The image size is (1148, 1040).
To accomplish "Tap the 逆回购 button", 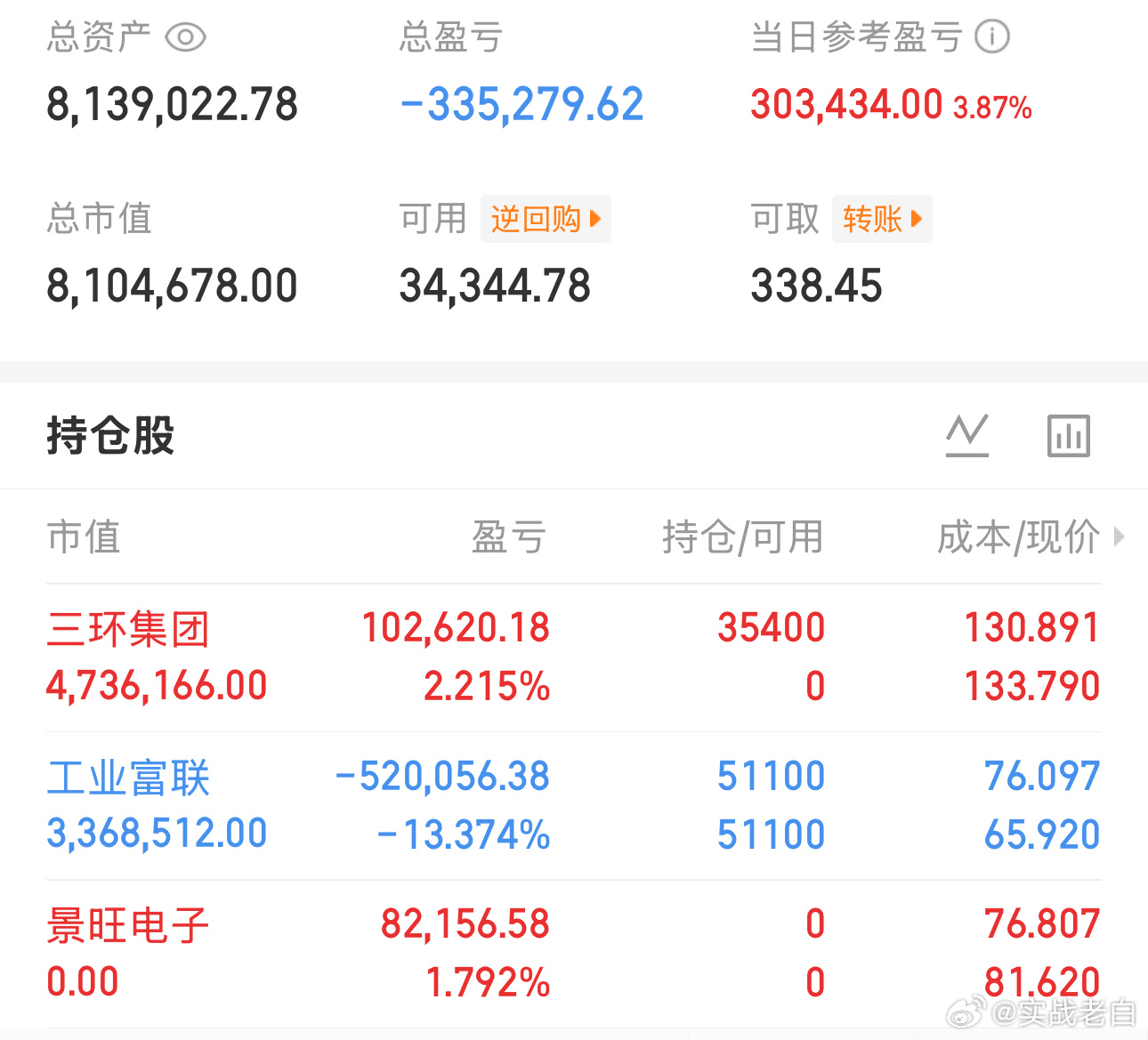I will pos(546,219).
